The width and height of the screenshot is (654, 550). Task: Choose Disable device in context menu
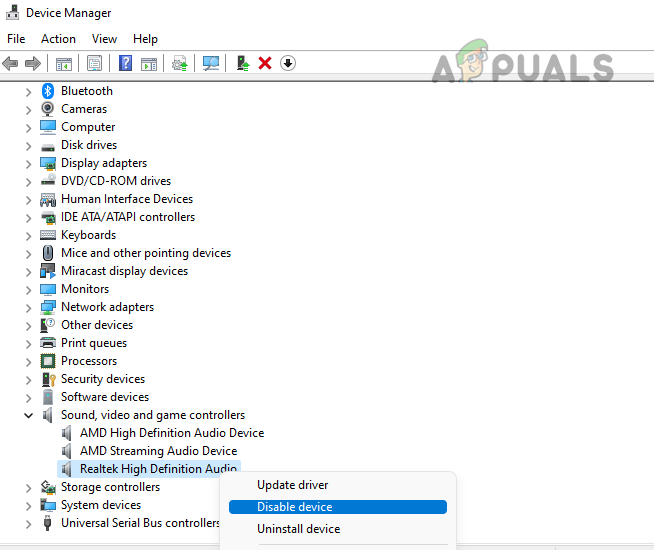click(x=338, y=507)
